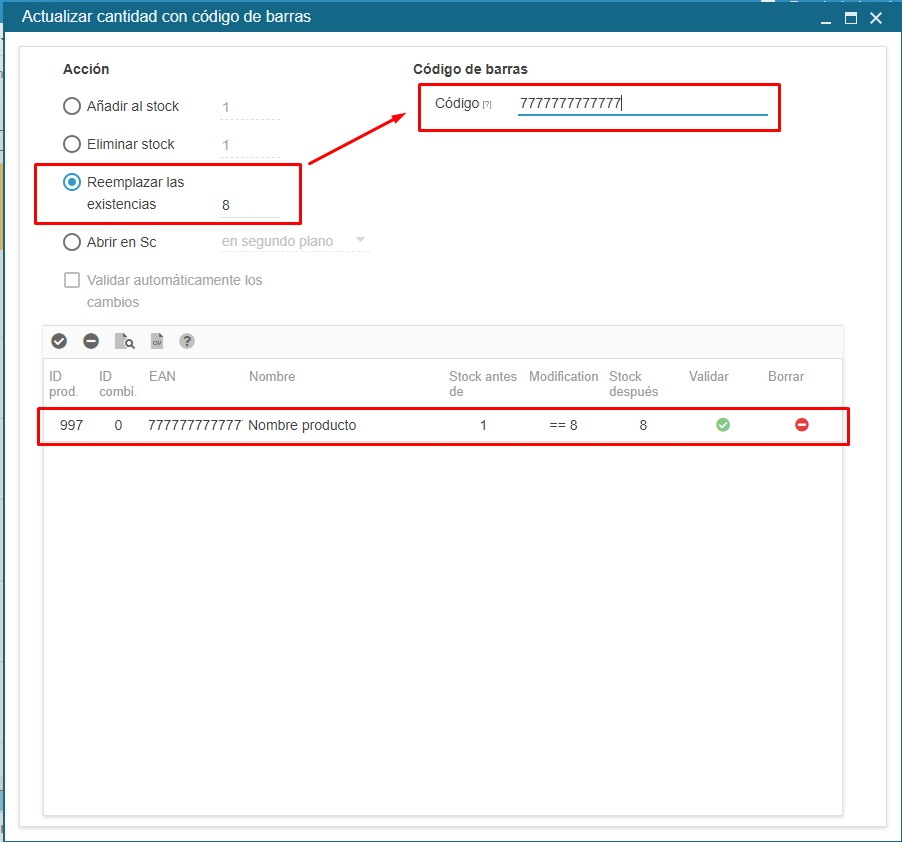This screenshot has width=902, height=842.
Task: Click the Código barcode input field
Action: point(642,103)
